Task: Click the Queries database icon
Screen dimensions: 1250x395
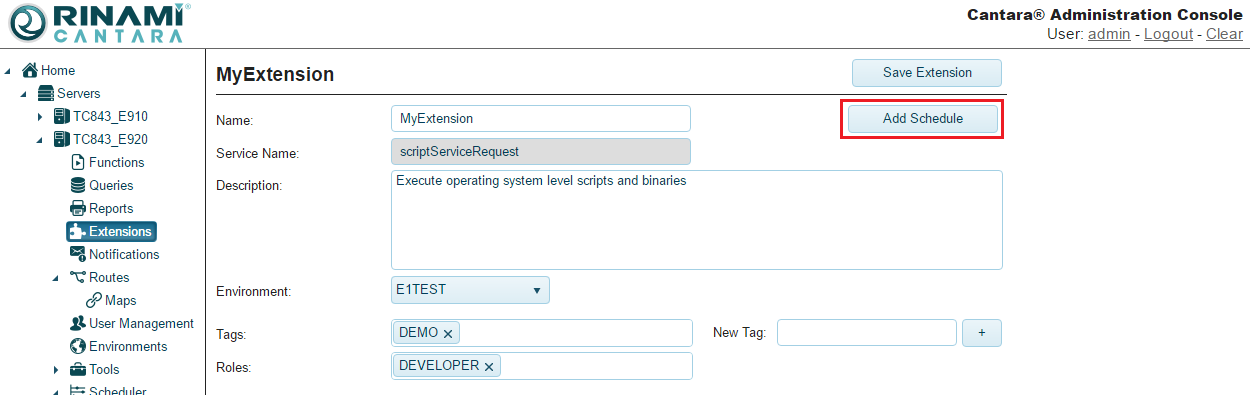Action: (78, 186)
